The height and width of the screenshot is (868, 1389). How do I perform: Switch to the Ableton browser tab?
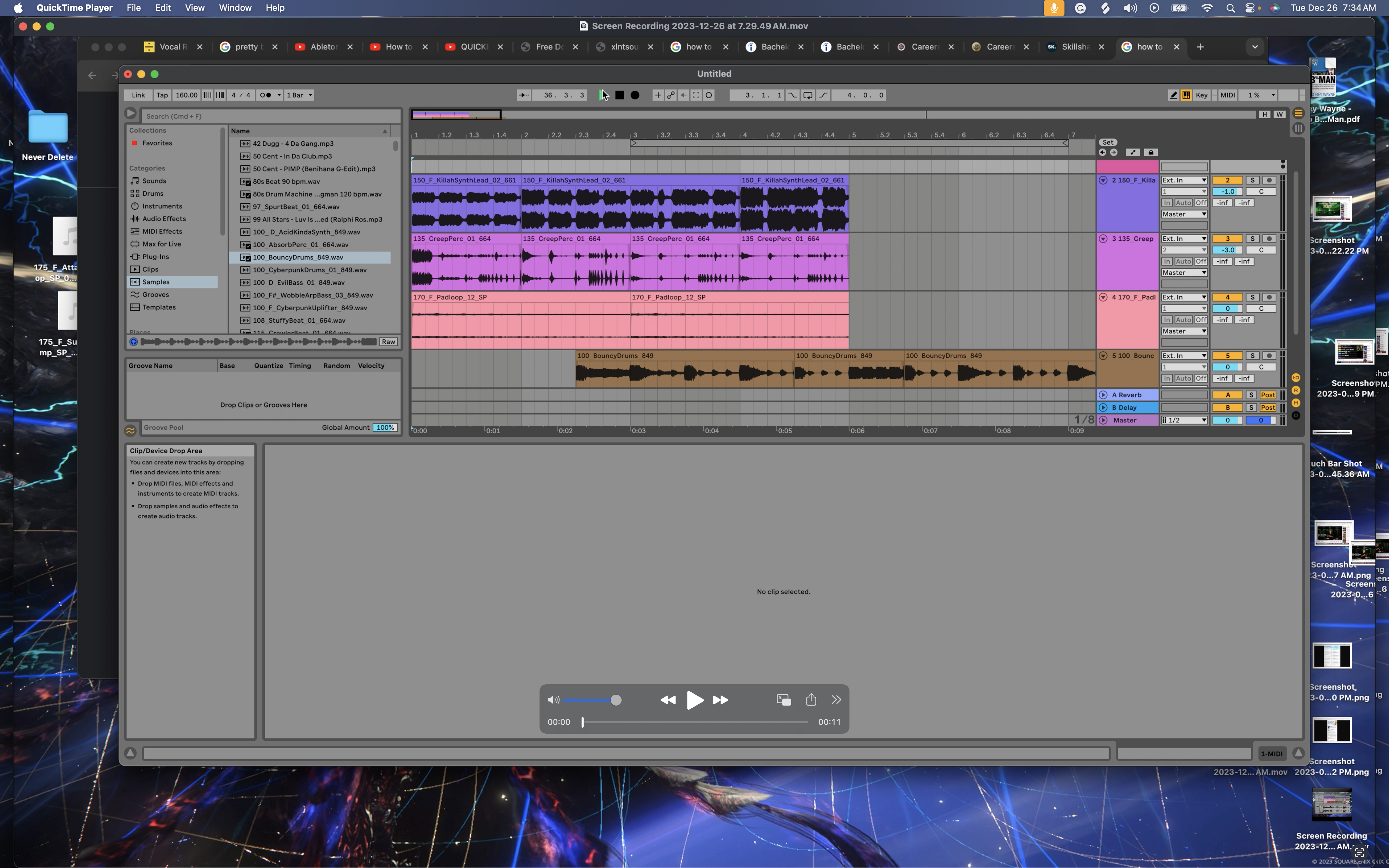pyautogui.click(x=324, y=47)
